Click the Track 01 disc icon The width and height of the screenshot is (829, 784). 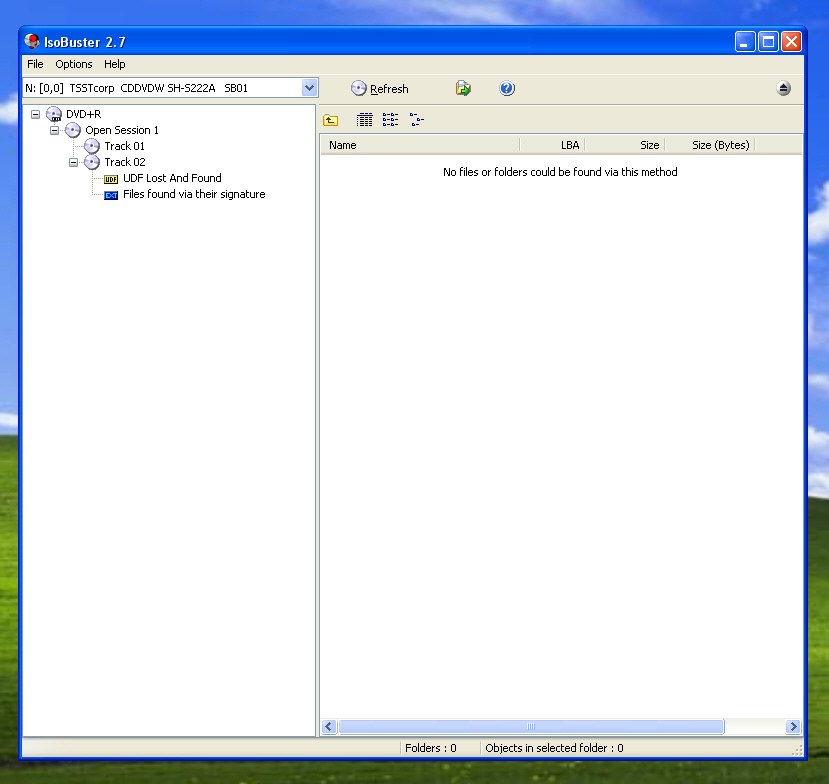click(92, 146)
